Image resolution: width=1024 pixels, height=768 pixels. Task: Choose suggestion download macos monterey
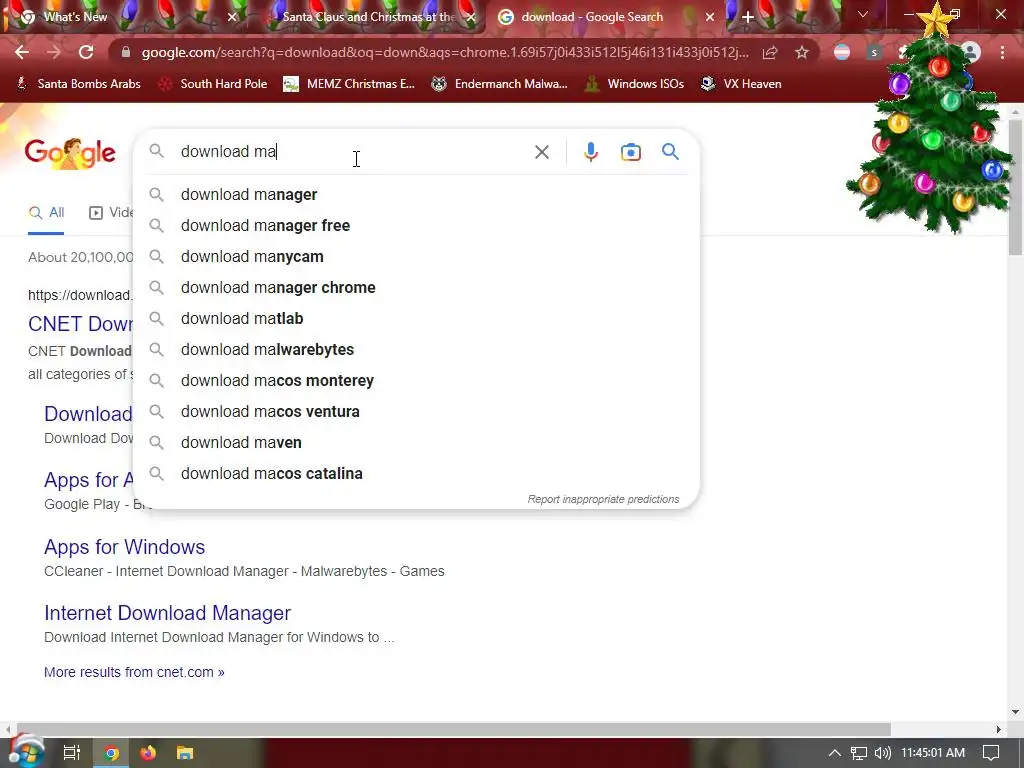[416, 381]
